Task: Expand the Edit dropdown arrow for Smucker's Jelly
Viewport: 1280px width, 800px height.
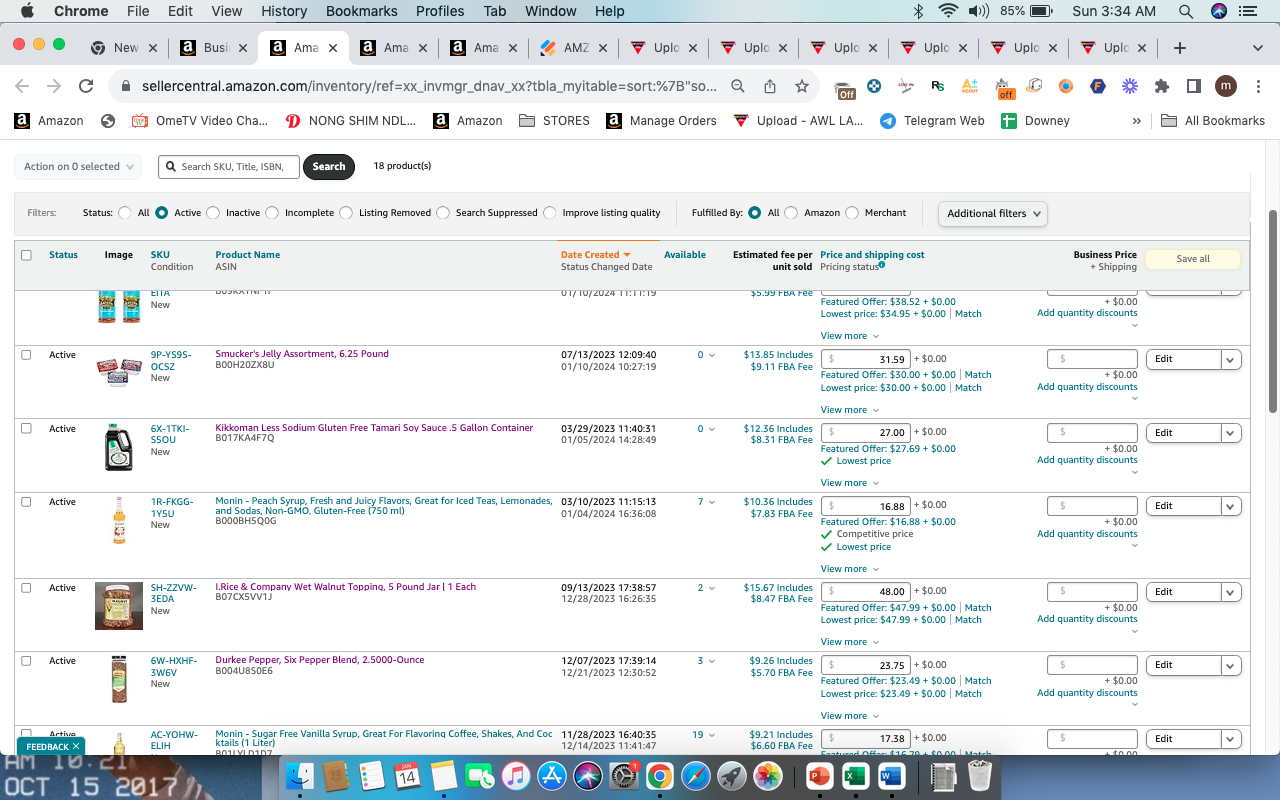Action: pyautogui.click(x=1231, y=359)
